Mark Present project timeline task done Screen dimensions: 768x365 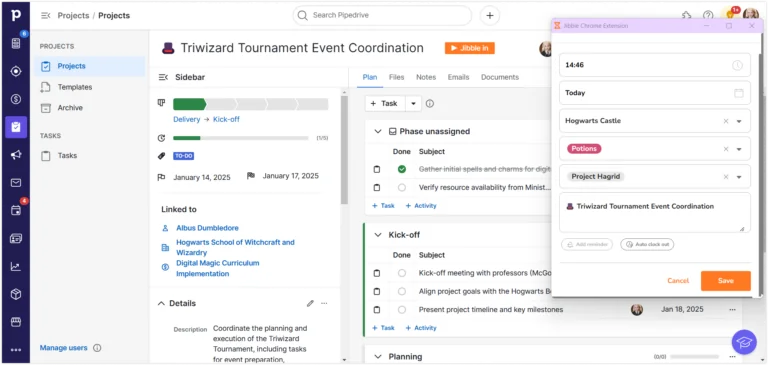[402, 310]
